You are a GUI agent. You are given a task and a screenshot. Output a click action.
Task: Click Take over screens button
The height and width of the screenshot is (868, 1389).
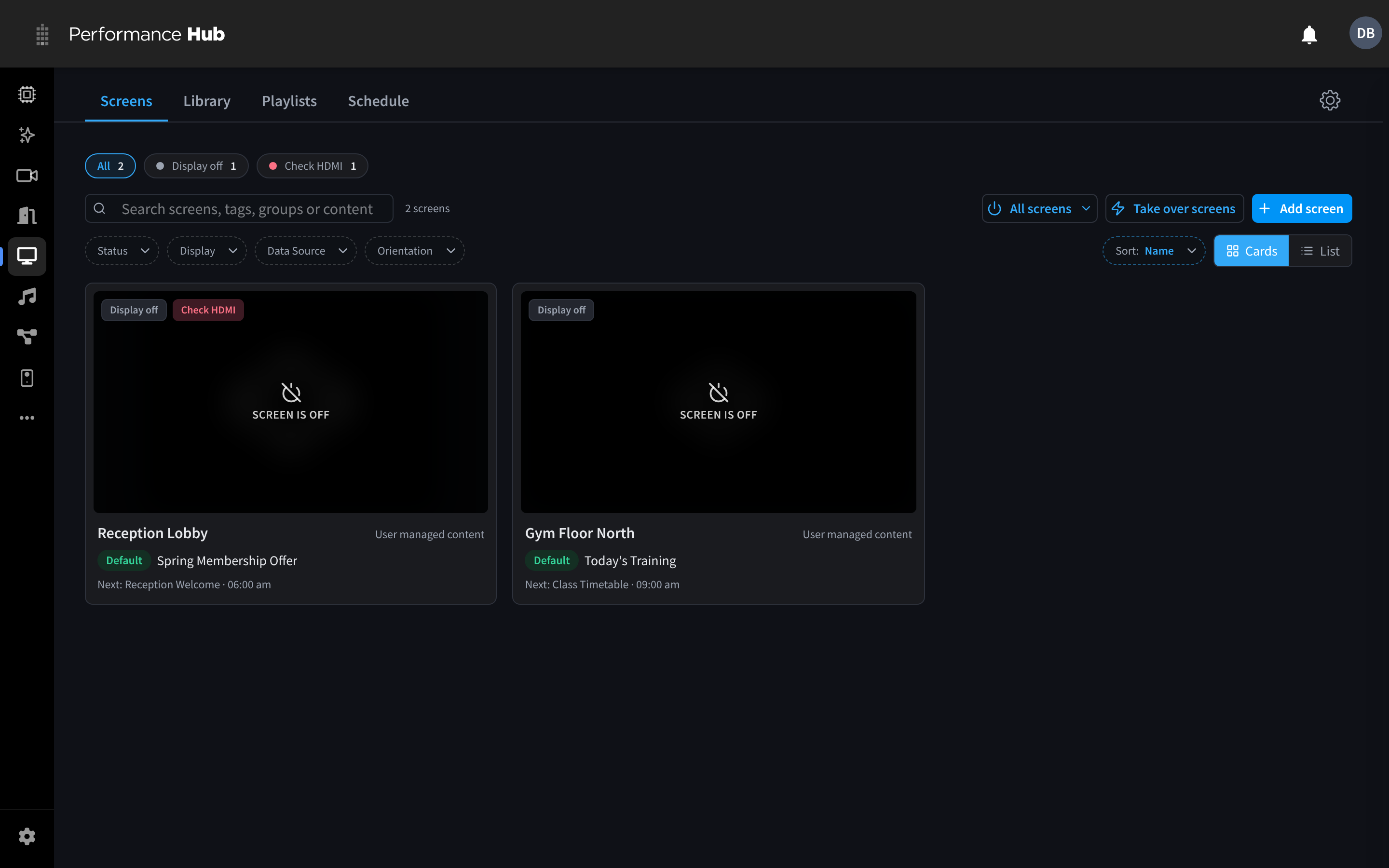[x=1174, y=208]
